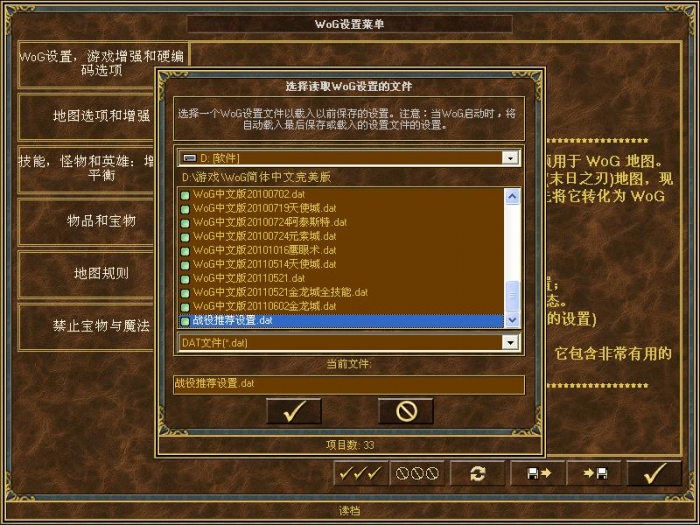
Task: Open the D: [软件] drive combo box
Action: [x=349, y=158]
